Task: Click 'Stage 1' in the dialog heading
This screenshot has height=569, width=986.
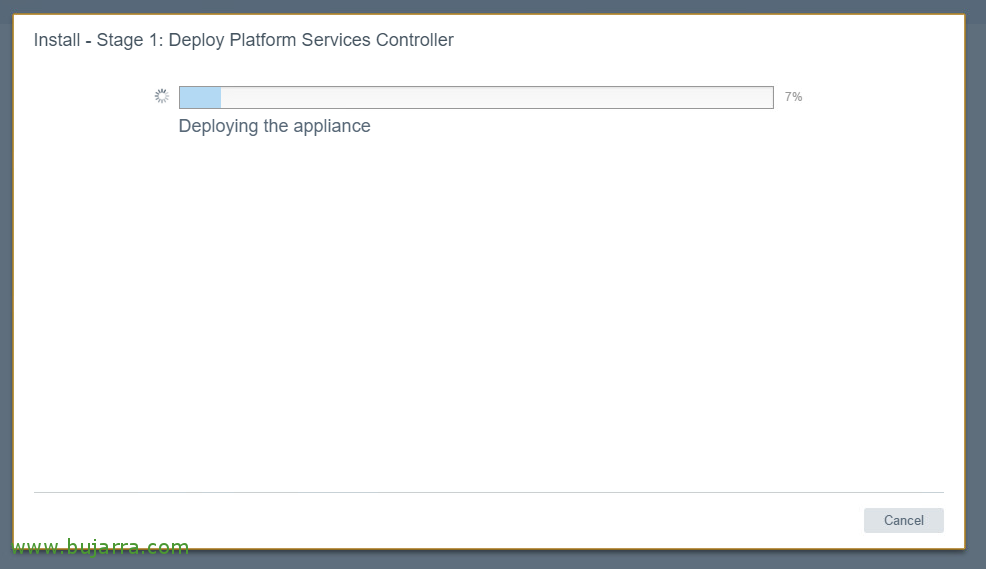Action: 130,40
